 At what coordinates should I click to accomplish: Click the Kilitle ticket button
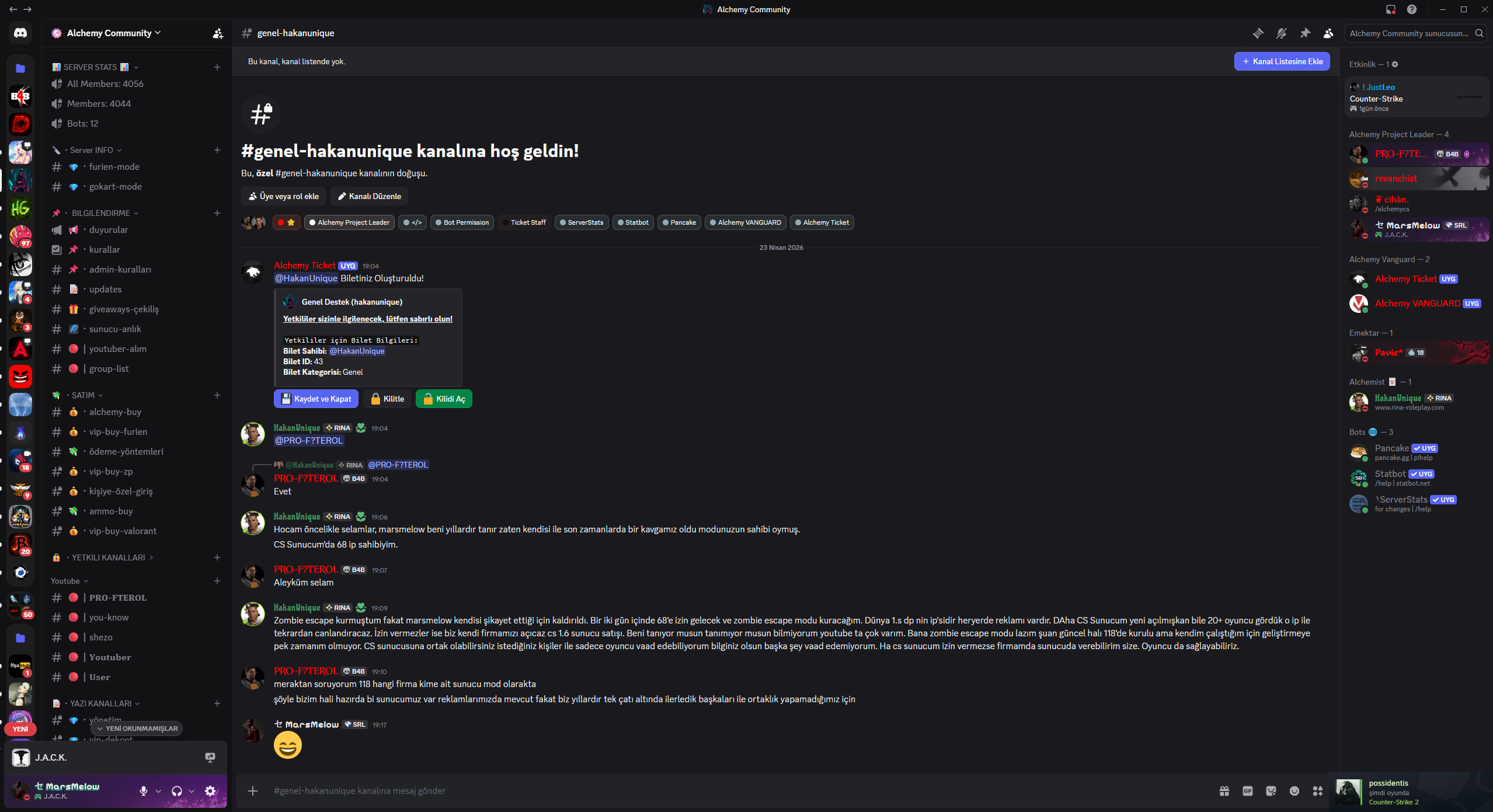point(387,399)
